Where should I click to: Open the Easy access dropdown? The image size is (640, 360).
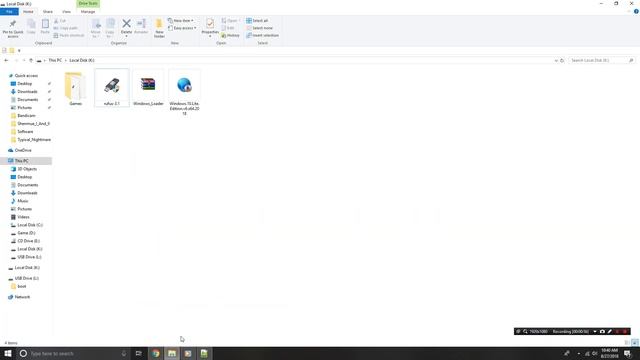click(182, 28)
